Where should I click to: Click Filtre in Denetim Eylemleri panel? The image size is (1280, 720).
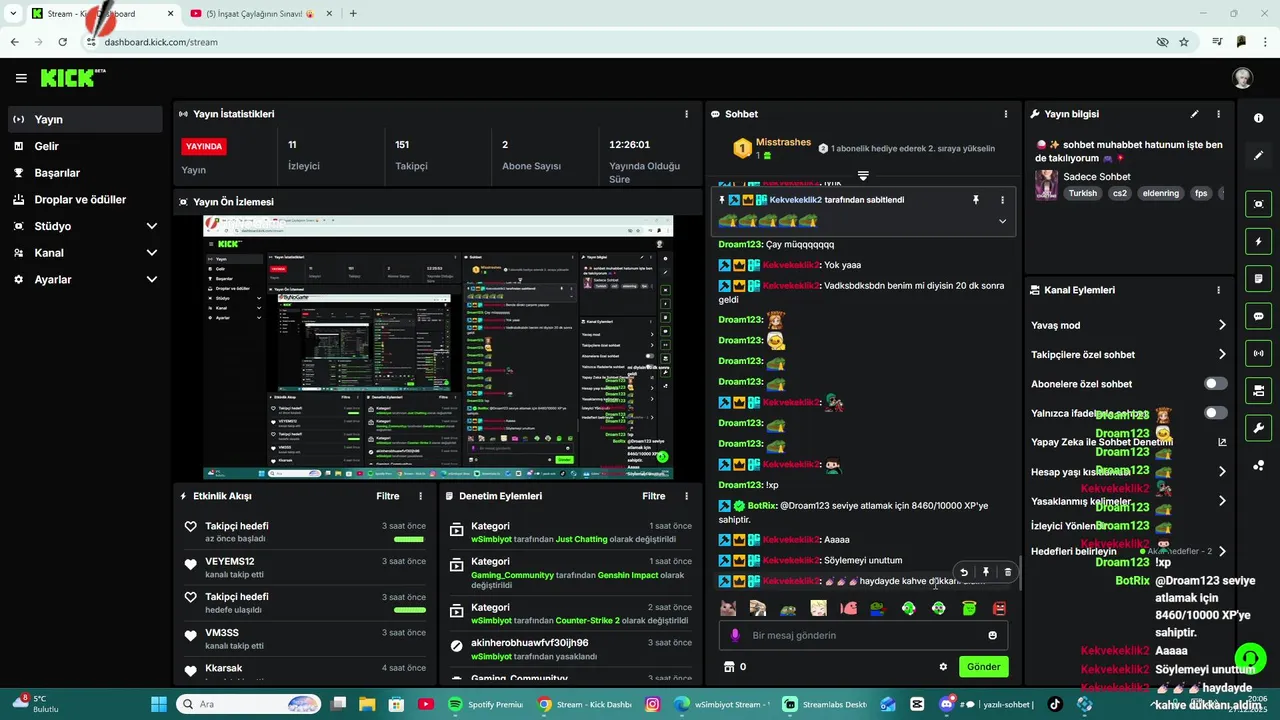[654, 496]
